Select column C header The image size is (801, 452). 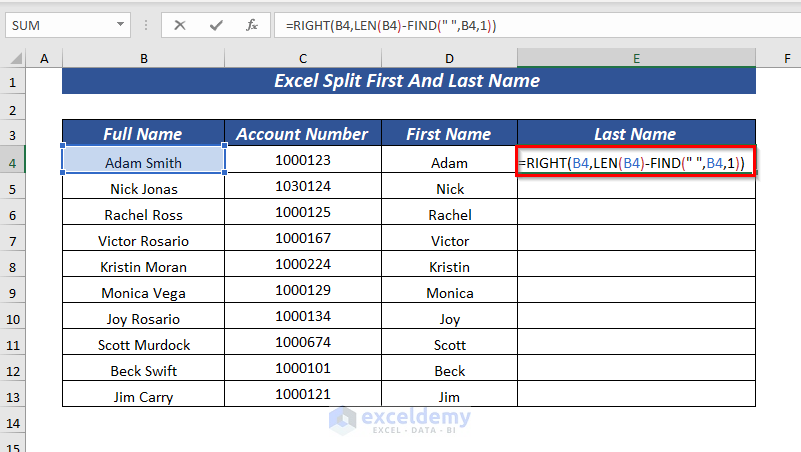point(301,60)
